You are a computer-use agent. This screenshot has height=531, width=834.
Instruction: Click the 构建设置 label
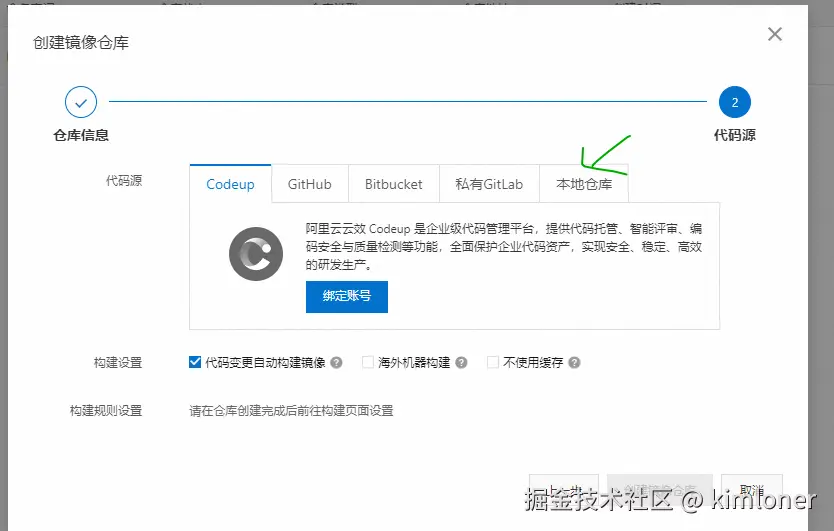pyautogui.click(x=118, y=363)
